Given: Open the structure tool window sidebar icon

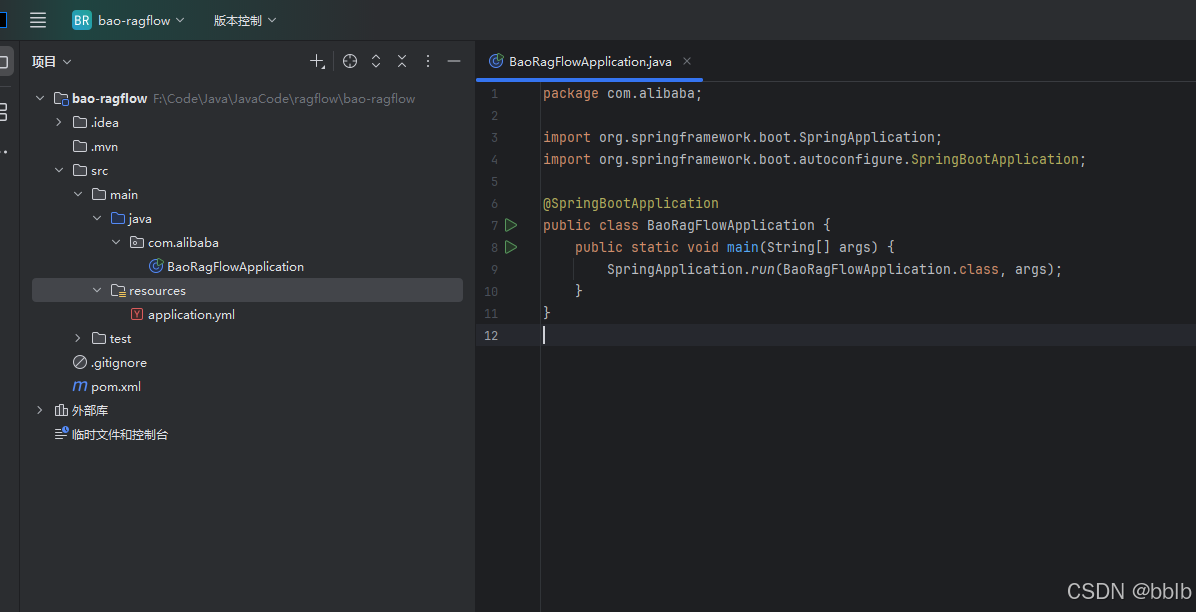Looking at the screenshot, I should pyautogui.click(x=4, y=112).
